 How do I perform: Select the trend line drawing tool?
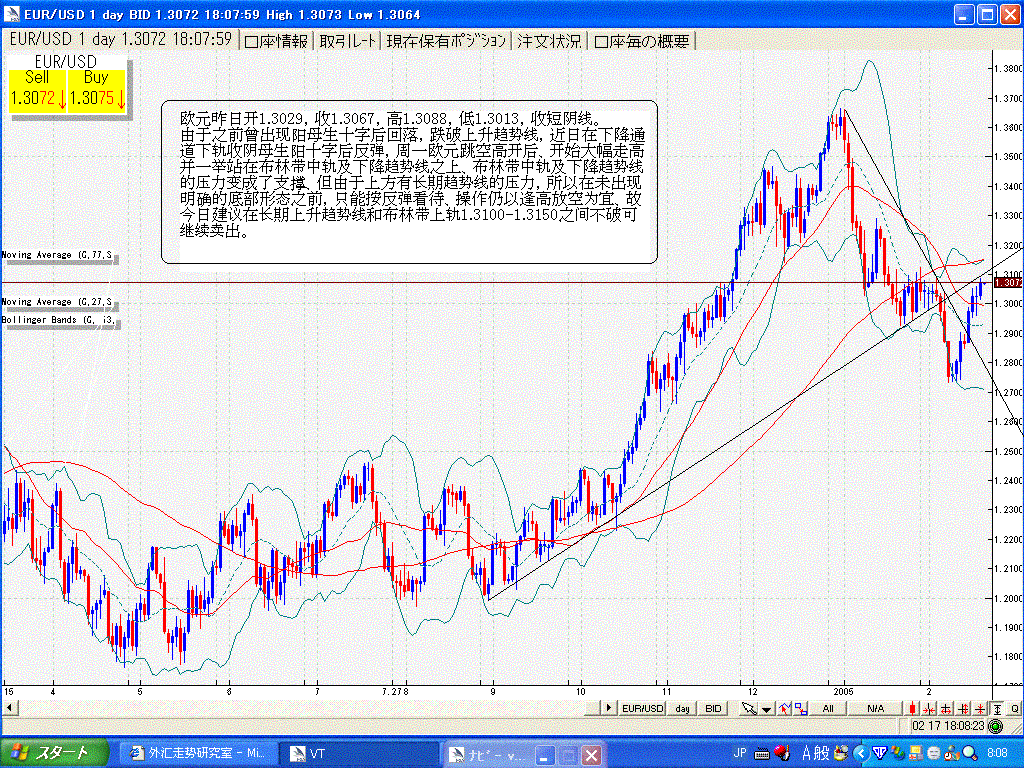(785, 709)
